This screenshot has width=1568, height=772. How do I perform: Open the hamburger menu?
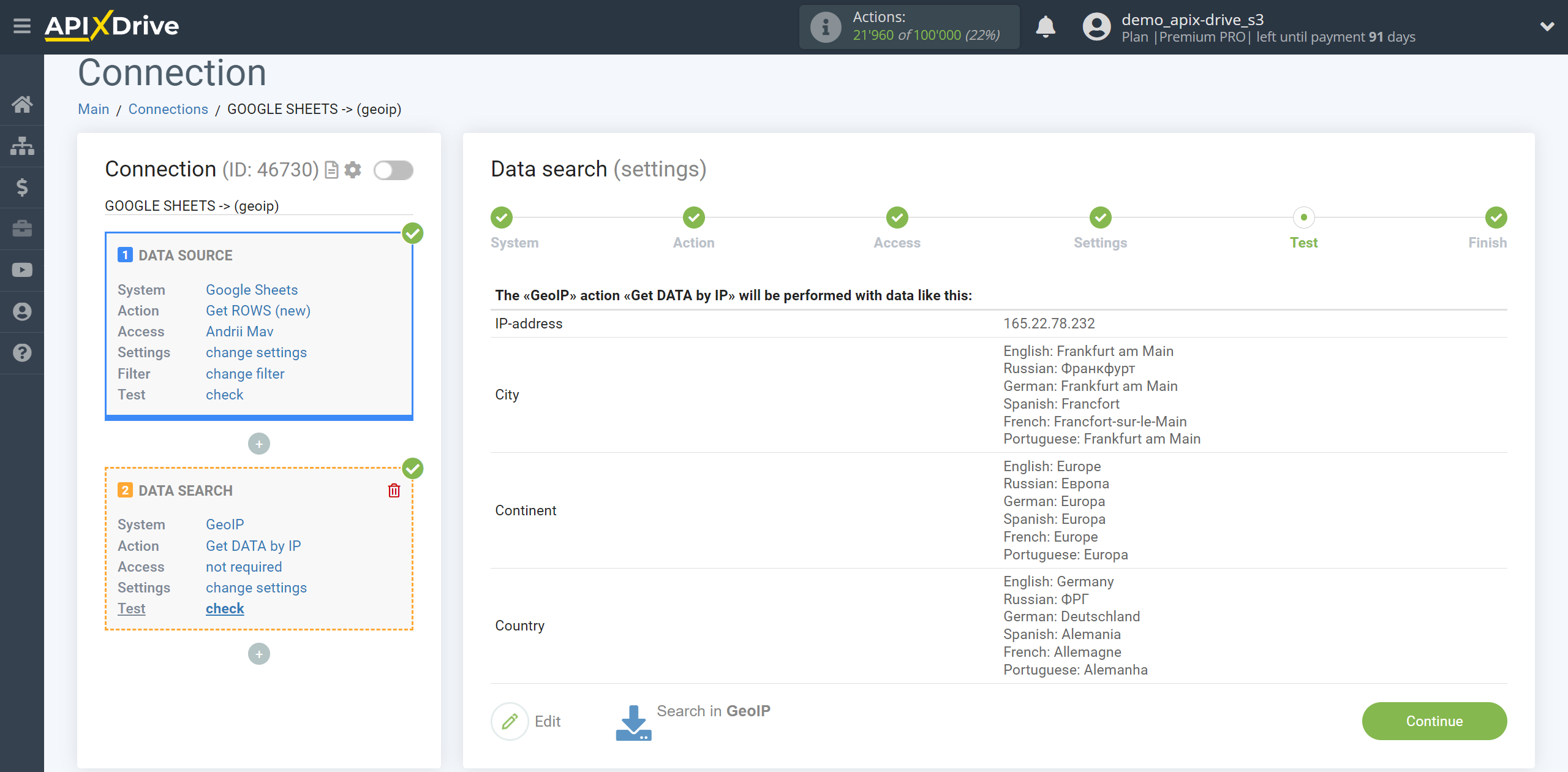point(22,26)
